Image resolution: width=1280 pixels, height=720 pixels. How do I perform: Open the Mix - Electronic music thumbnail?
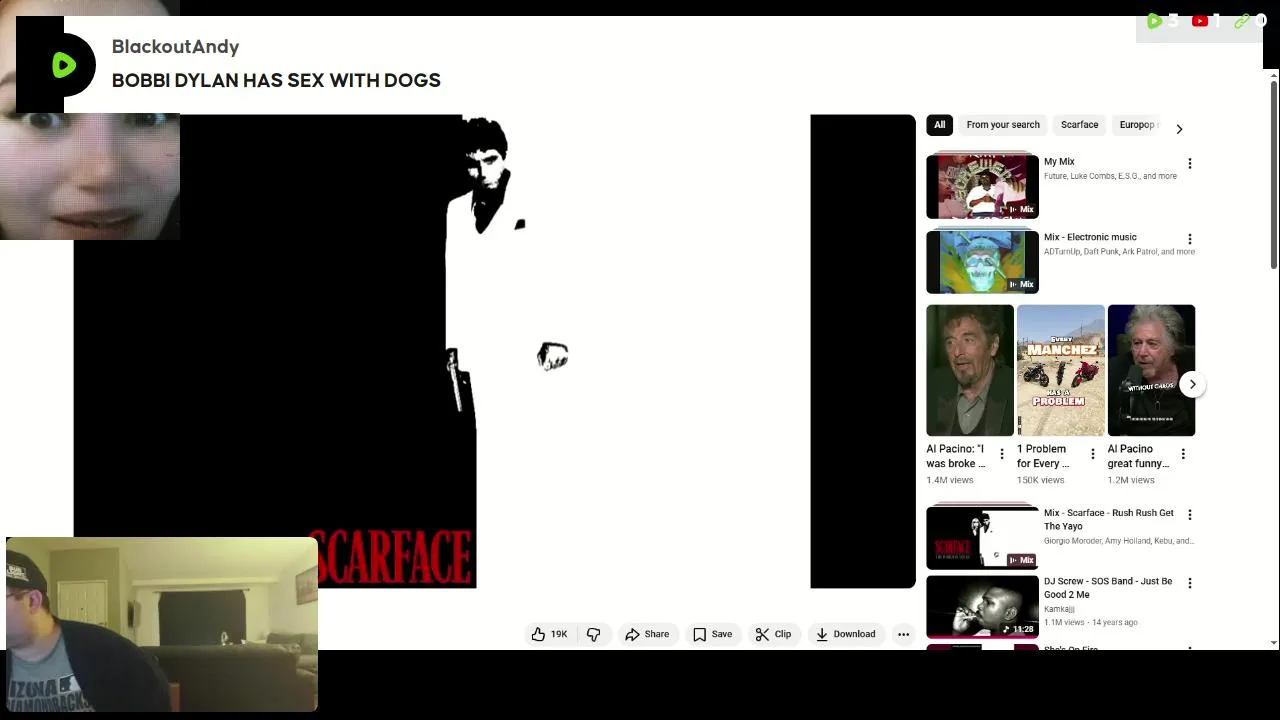(x=982, y=261)
